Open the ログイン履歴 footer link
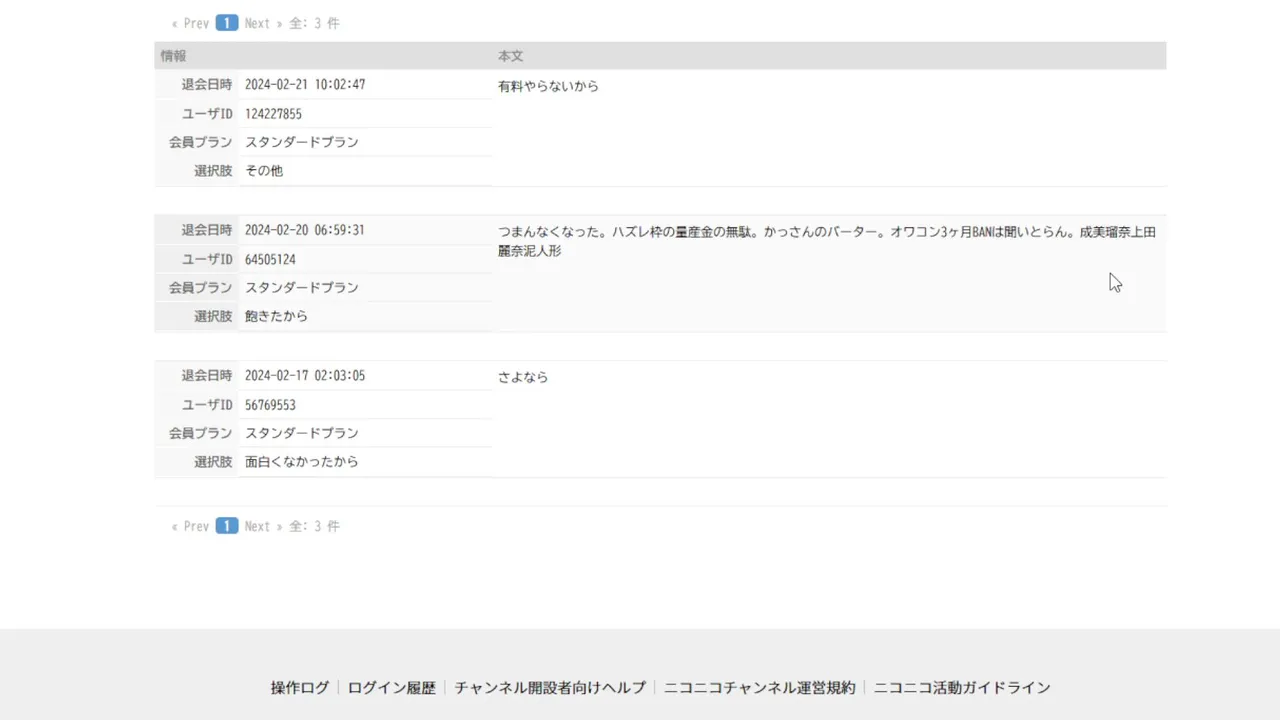The width and height of the screenshot is (1280, 720). pos(392,688)
